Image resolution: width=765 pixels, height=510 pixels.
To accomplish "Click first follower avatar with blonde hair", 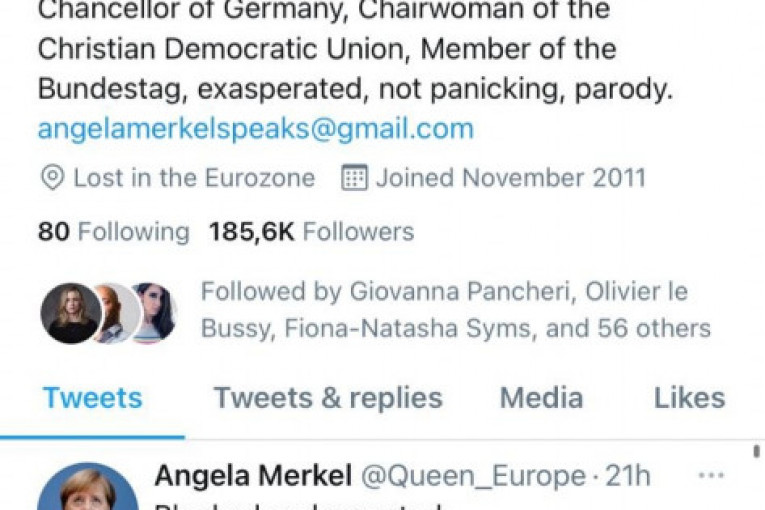I will (x=71, y=313).
